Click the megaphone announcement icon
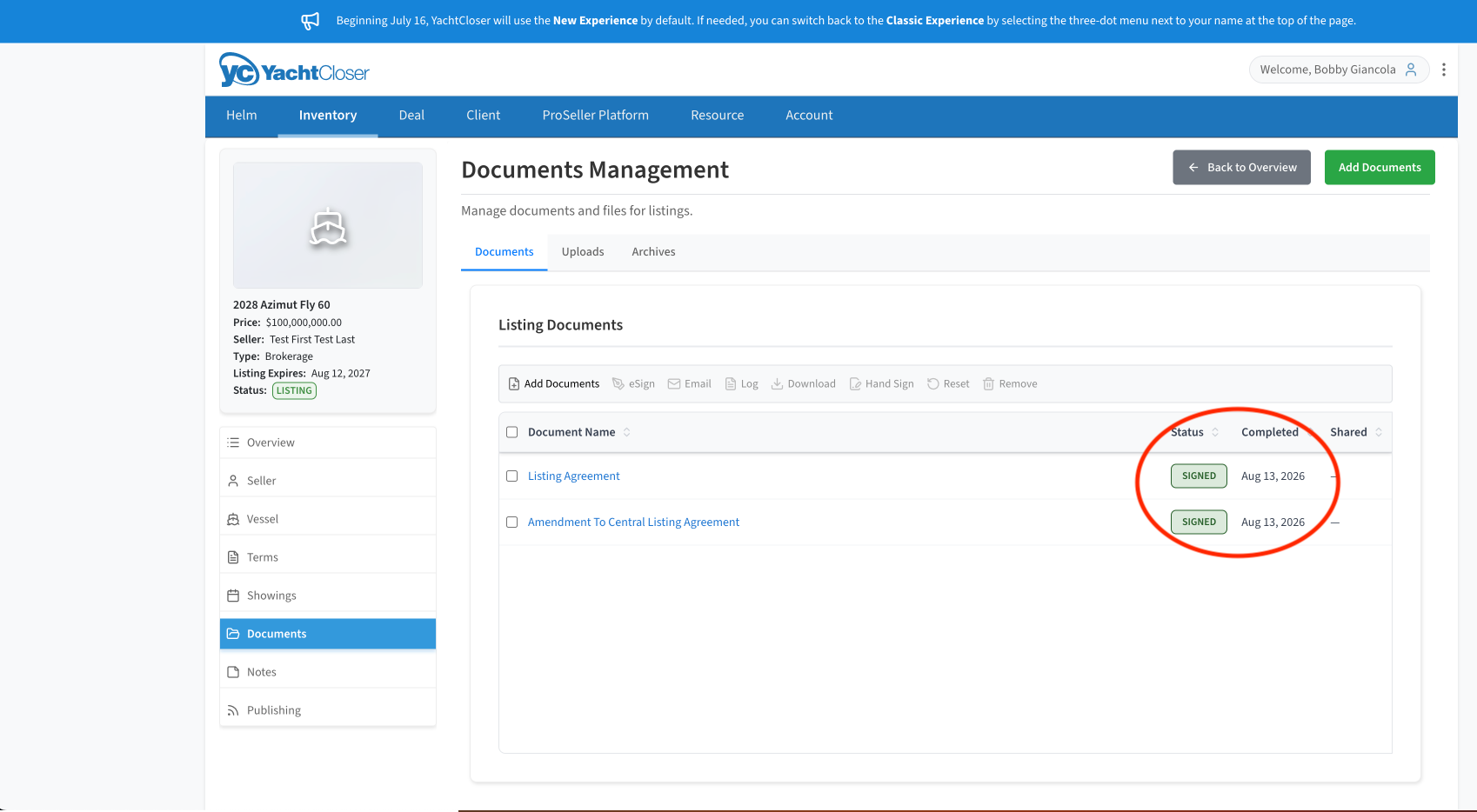The image size is (1477, 812). [311, 21]
